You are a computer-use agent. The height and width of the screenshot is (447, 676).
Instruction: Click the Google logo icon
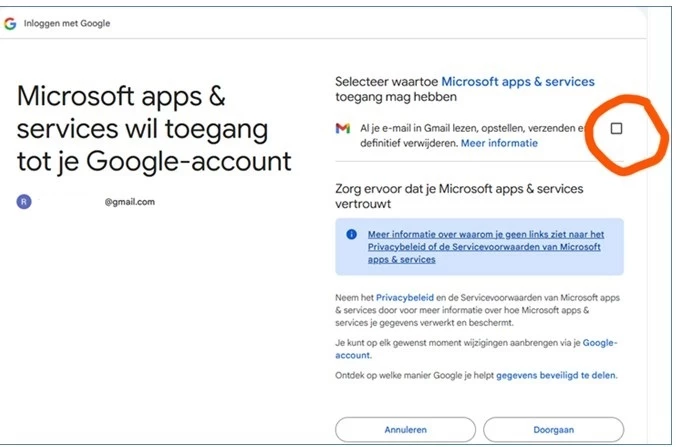click(x=11, y=23)
